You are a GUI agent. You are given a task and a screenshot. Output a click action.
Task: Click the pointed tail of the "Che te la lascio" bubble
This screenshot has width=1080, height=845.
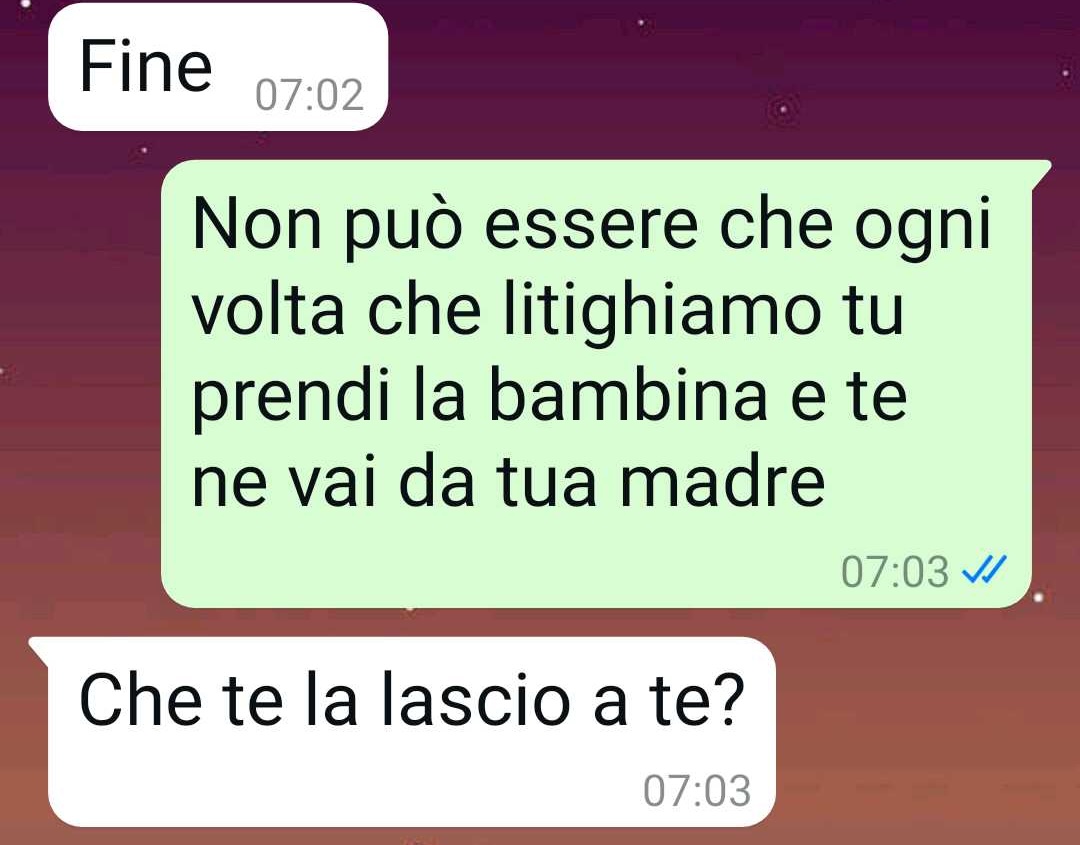[39, 649]
